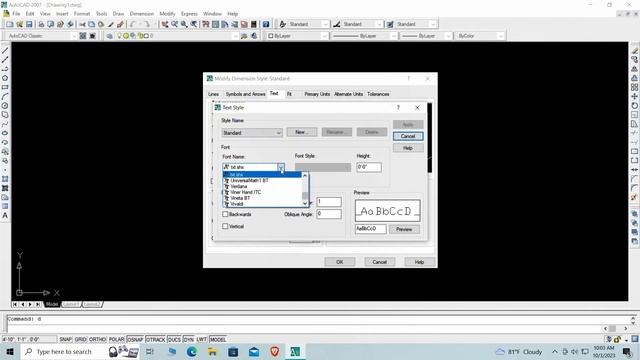Tick the Backwards checkbox

coord(225,214)
